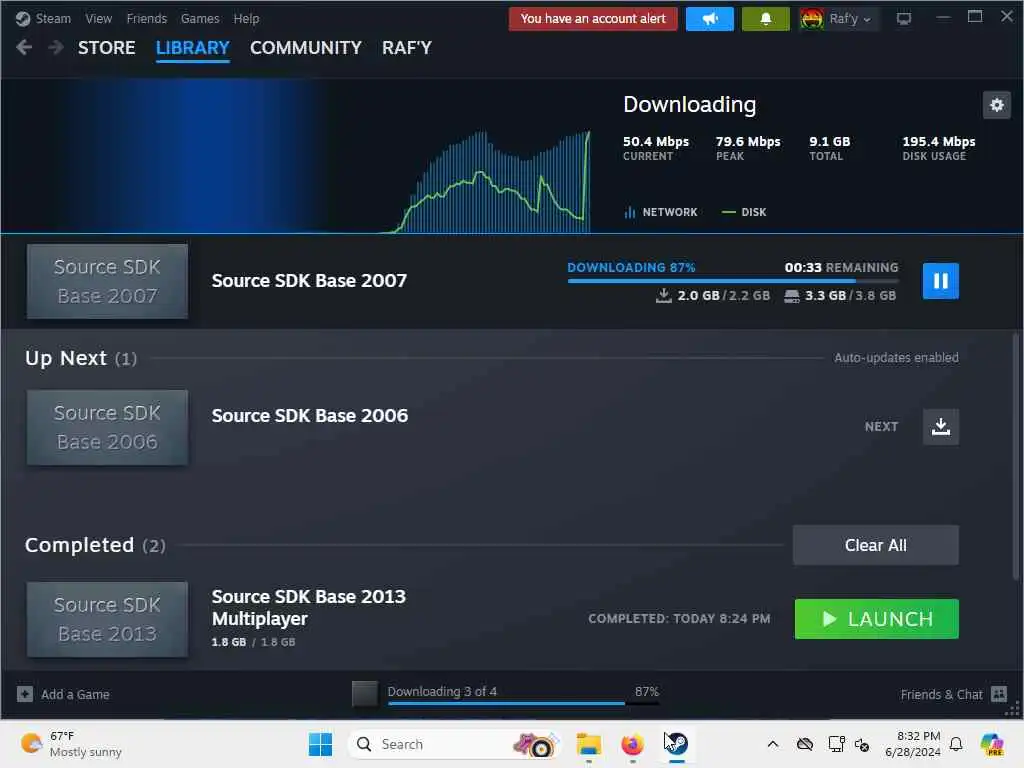Switch to COMMUNITY tab

click(306, 48)
